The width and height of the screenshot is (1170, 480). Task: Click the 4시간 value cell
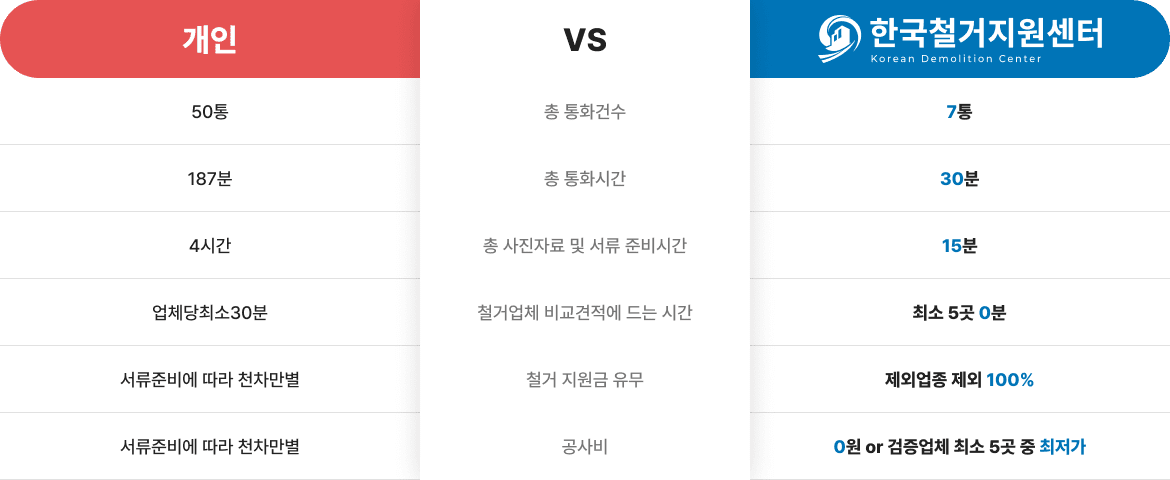point(210,246)
